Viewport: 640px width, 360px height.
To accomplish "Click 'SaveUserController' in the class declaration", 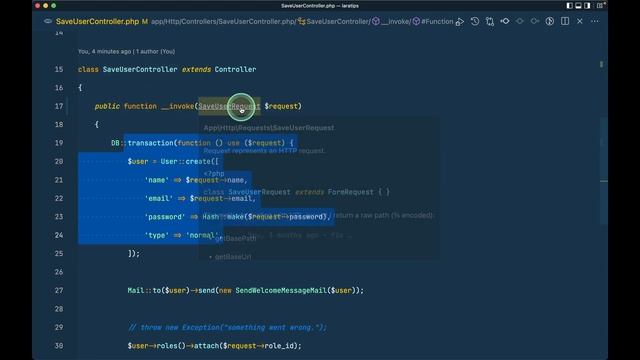I will (140, 69).
